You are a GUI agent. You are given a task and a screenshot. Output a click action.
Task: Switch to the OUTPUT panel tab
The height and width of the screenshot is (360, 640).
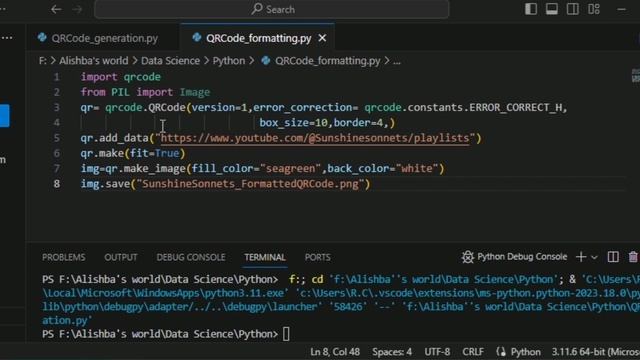pyautogui.click(x=121, y=258)
